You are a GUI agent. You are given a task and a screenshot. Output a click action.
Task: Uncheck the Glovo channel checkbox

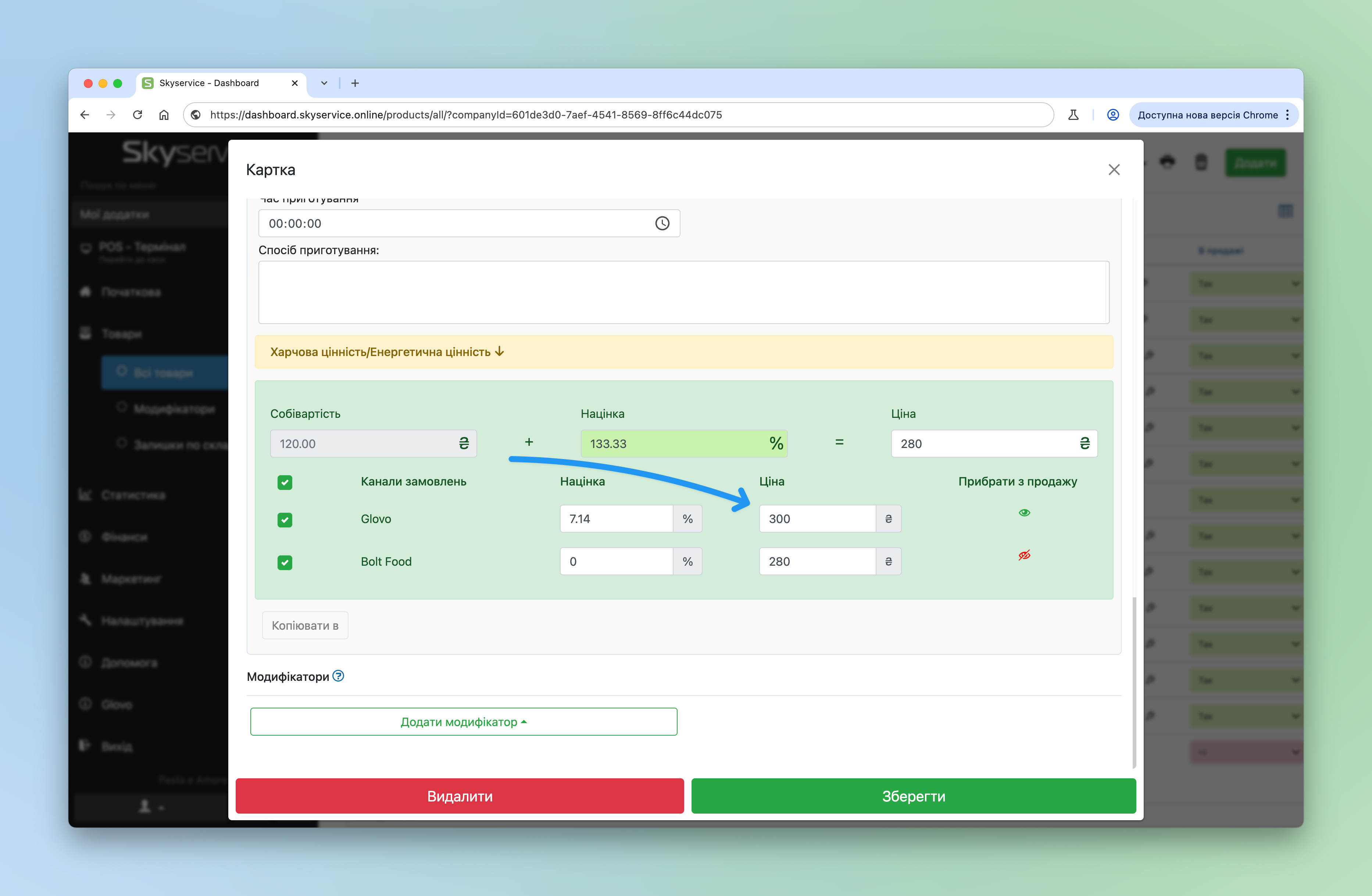pos(285,519)
